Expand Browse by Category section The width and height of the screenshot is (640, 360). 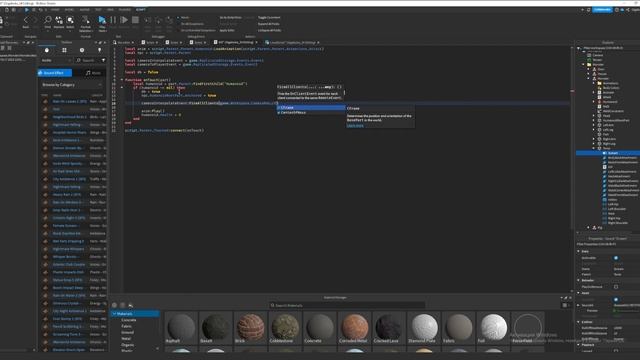point(72,84)
